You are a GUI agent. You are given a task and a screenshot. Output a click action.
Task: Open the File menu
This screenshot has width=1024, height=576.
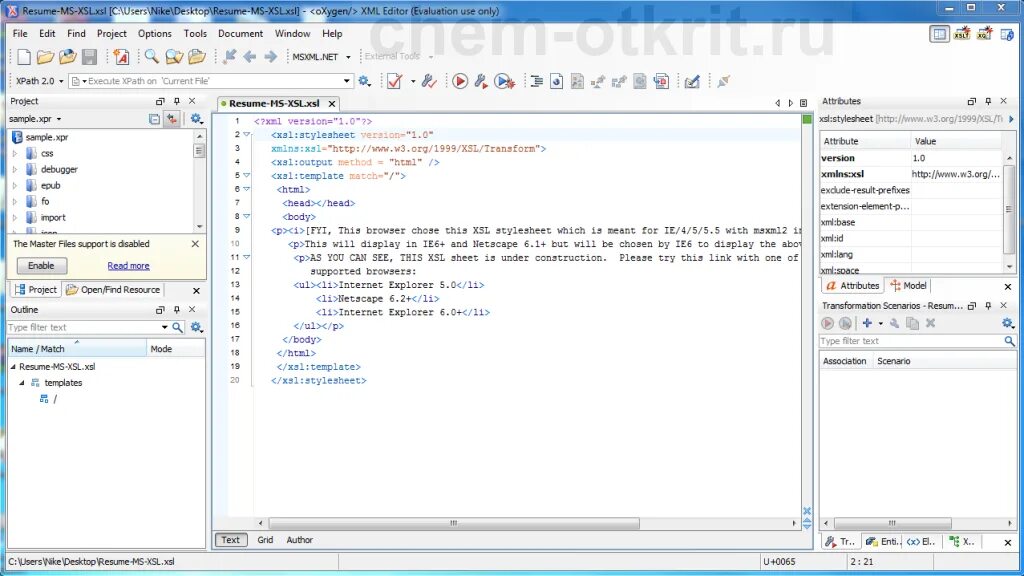tap(20, 33)
